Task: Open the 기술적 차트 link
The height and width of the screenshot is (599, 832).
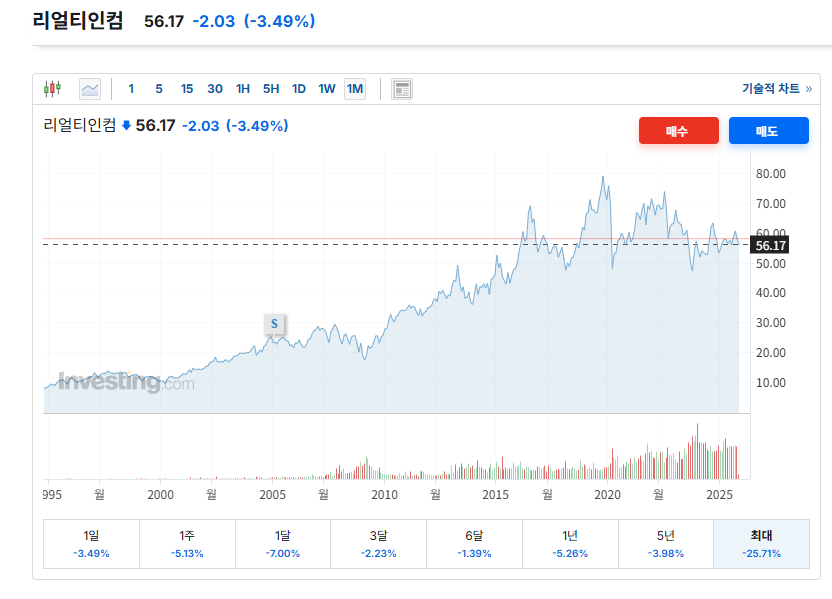Action: click(x=776, y=89)
